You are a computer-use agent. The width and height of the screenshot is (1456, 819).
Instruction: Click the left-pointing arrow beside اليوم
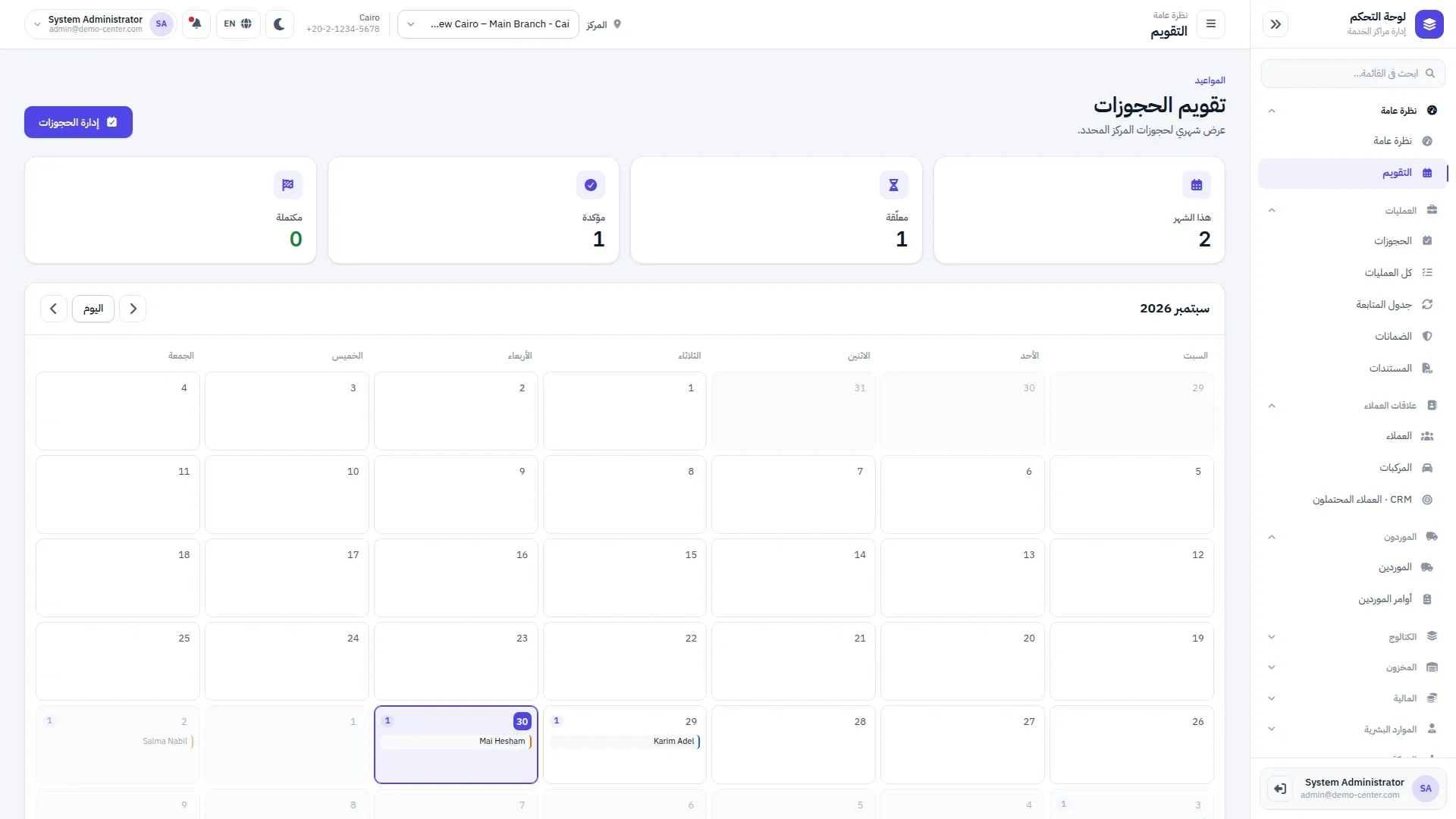(x=53, y=309)
